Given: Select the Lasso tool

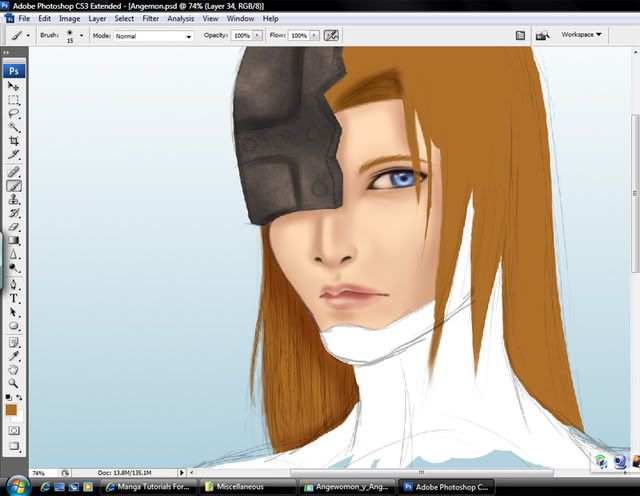Looking at the screenshot, I should [13, 113].
